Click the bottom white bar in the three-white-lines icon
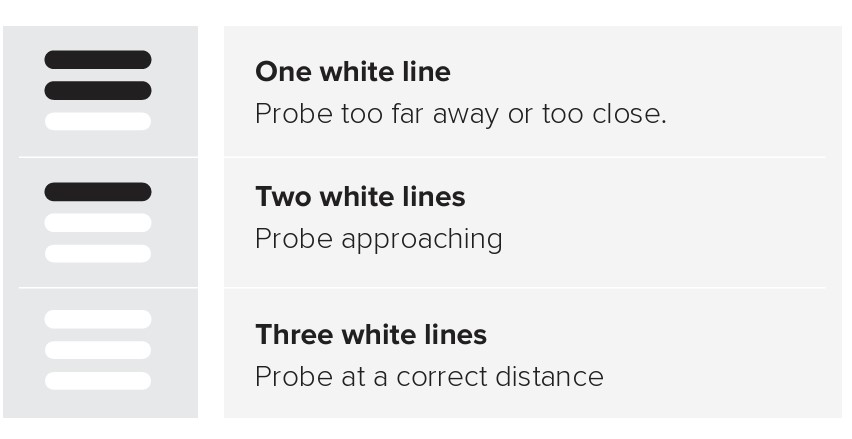Viewport: 852px width, 439px height. pyautogui.click(x=98, y=381)
